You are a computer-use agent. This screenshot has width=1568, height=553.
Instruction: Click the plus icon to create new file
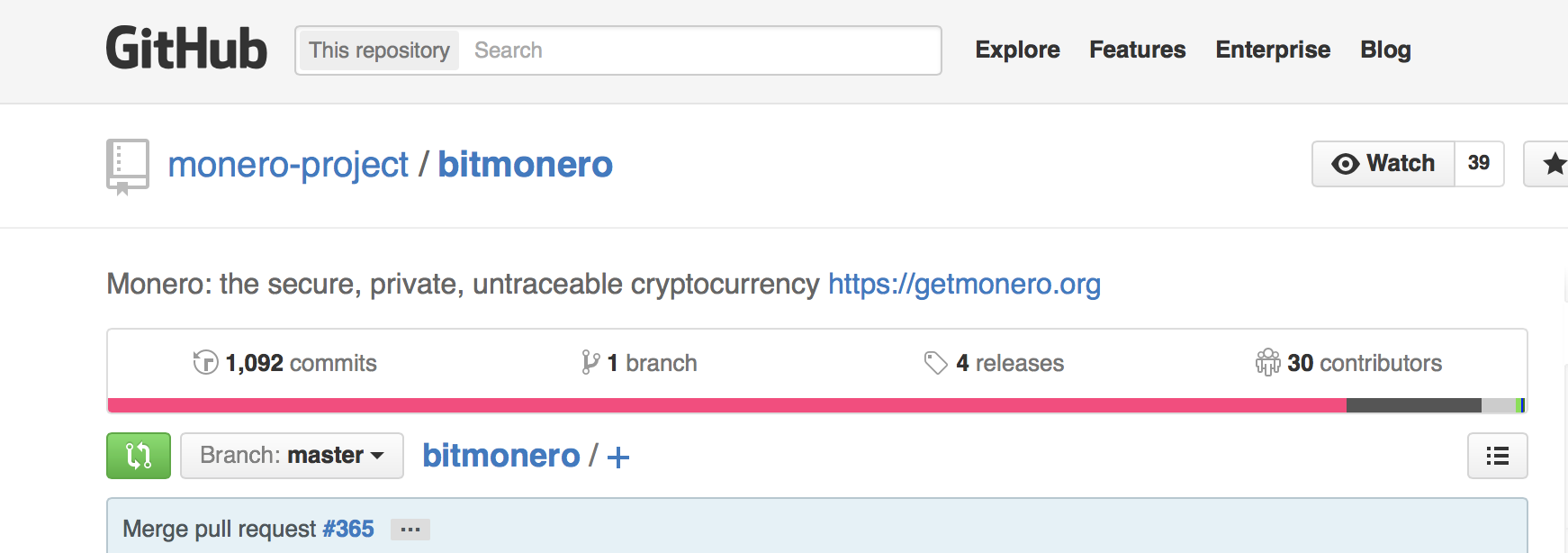point(618,458)
